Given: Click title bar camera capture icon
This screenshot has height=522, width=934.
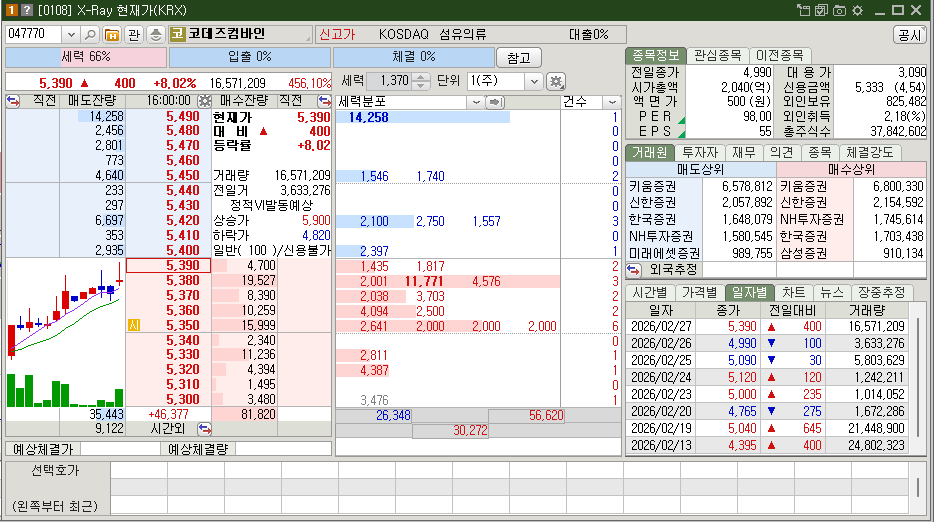Looking at the screenshot, I should point(839,10).
